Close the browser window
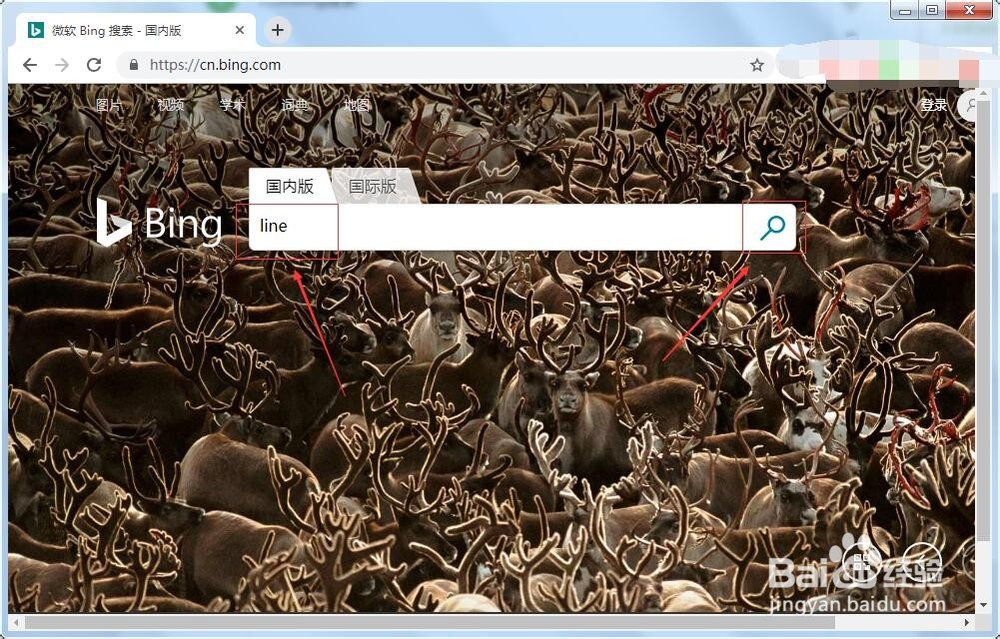 [969, 10]
